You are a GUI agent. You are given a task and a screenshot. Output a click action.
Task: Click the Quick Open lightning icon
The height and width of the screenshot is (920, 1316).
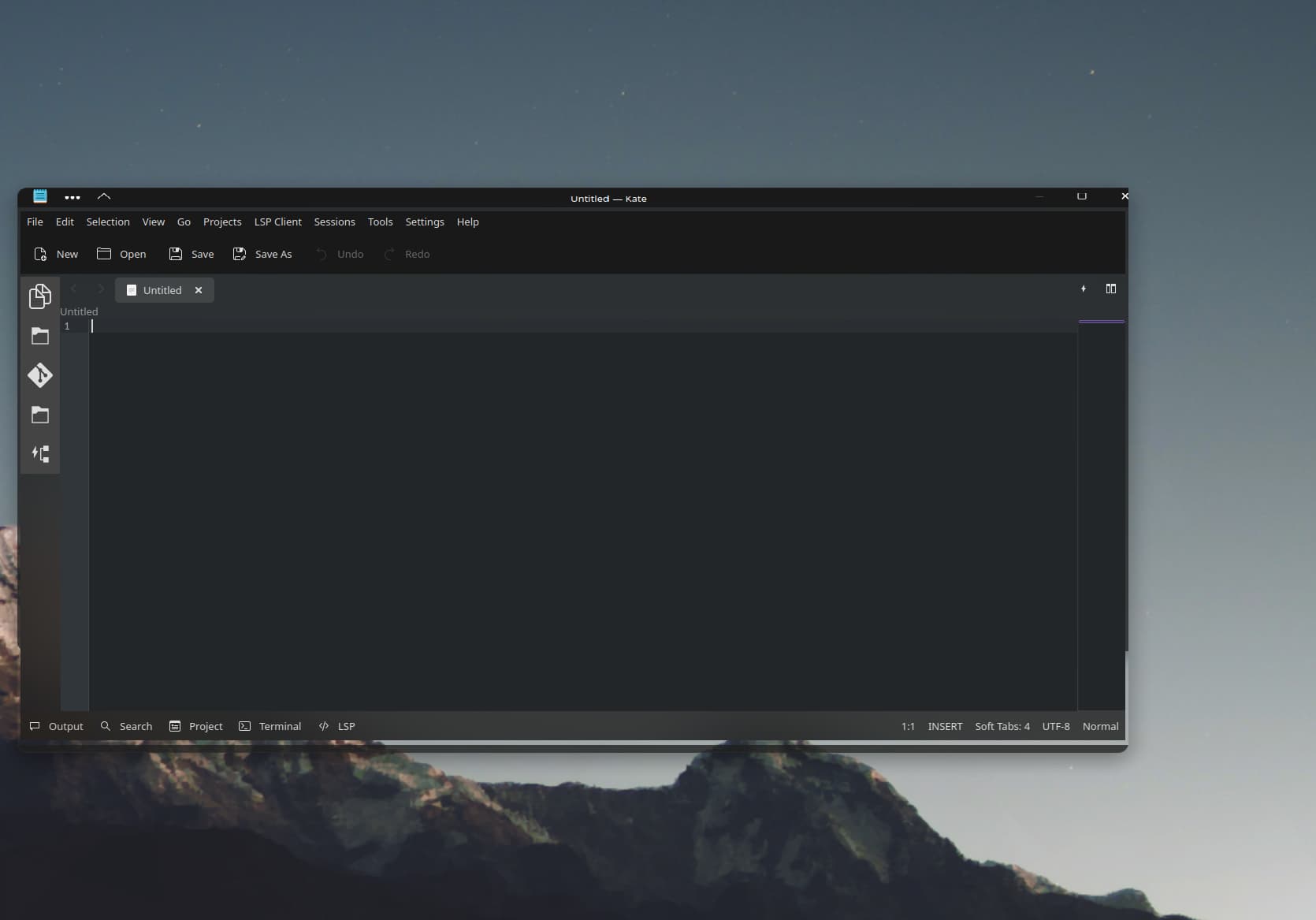click(1084, 289)
